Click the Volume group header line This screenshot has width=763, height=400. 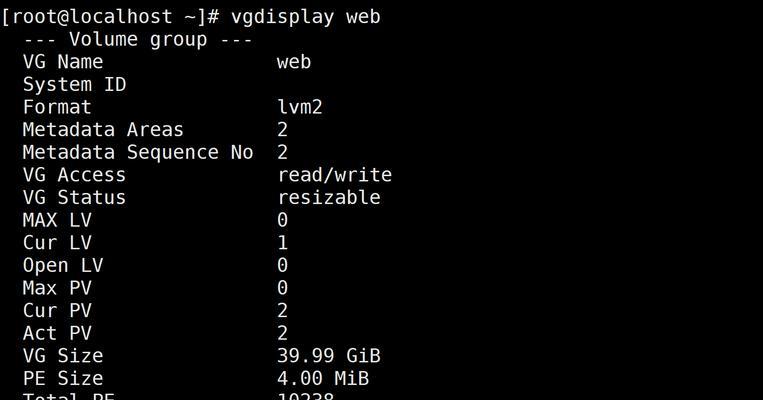[x=138, y=39]
